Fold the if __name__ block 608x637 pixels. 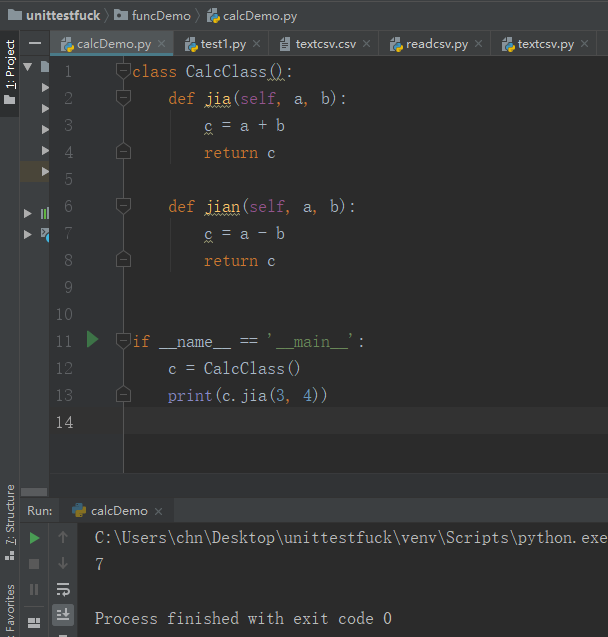coord(123,340)
